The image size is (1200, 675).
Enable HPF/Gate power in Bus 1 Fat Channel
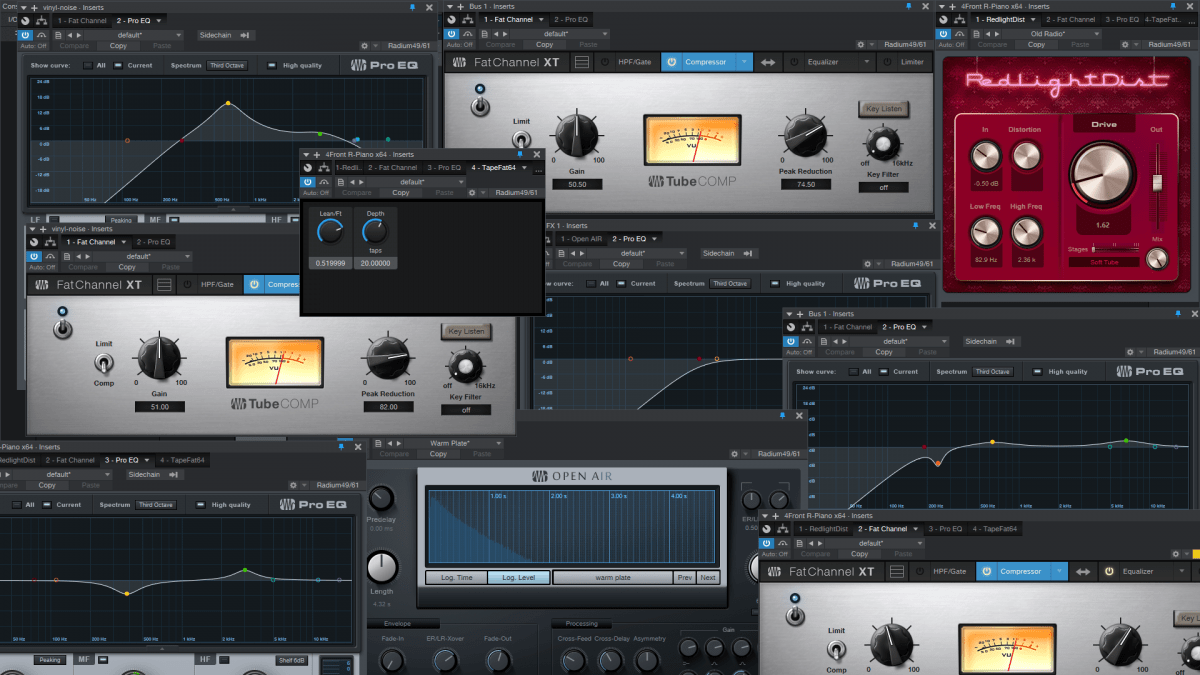(606, 62)
